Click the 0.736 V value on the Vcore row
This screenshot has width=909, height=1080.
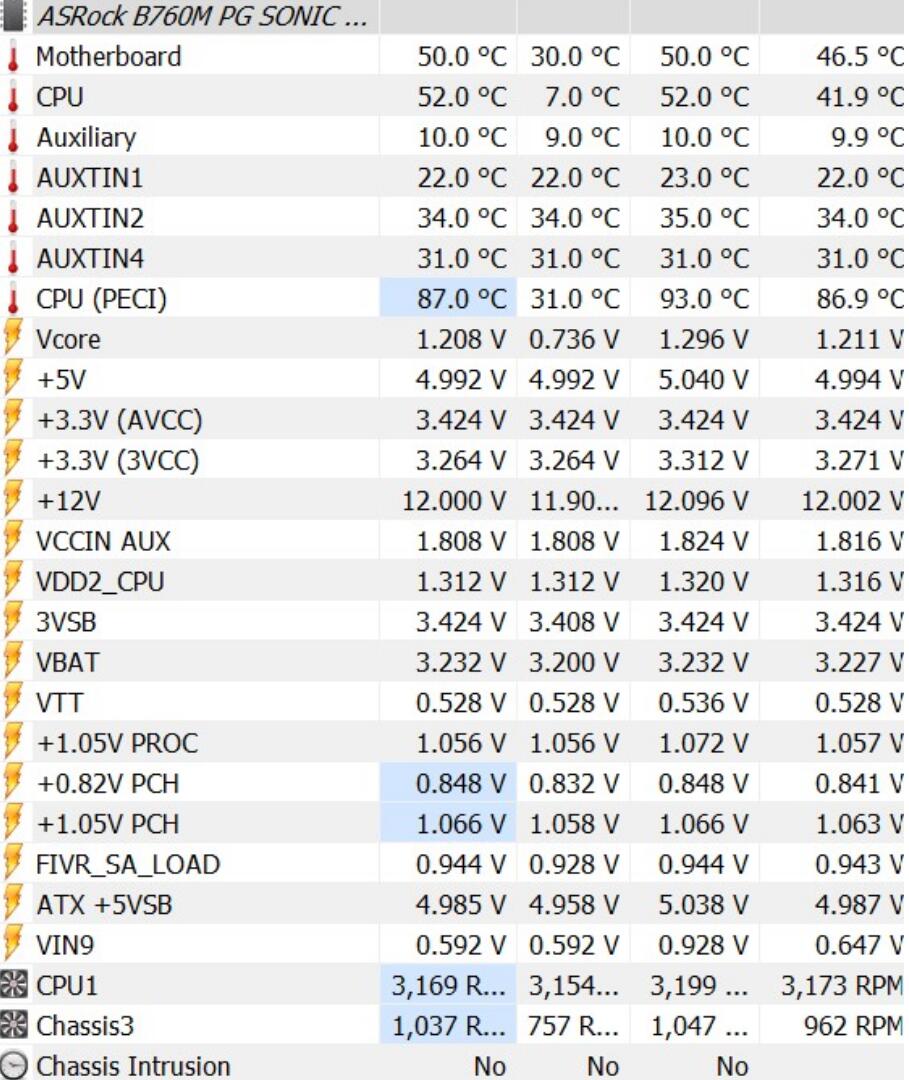[x=574, y=340]
